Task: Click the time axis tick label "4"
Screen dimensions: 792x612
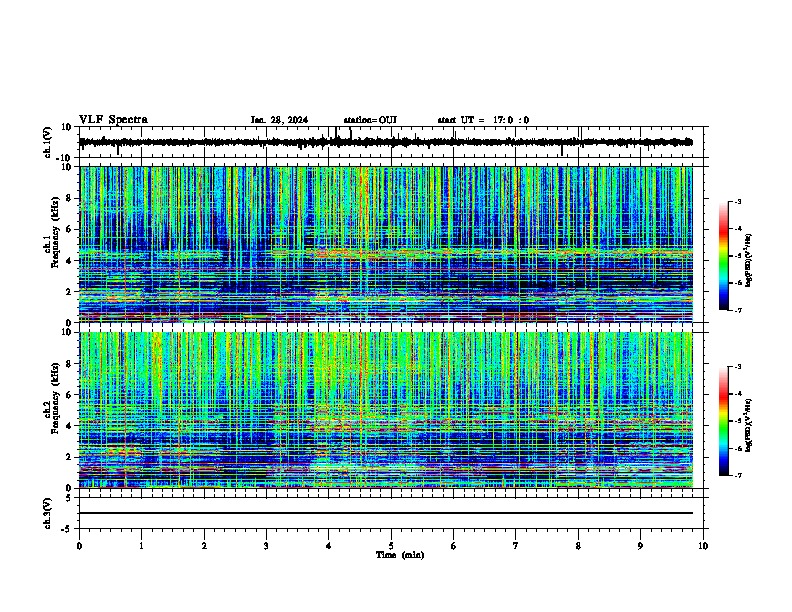Action: pos(329,546)
